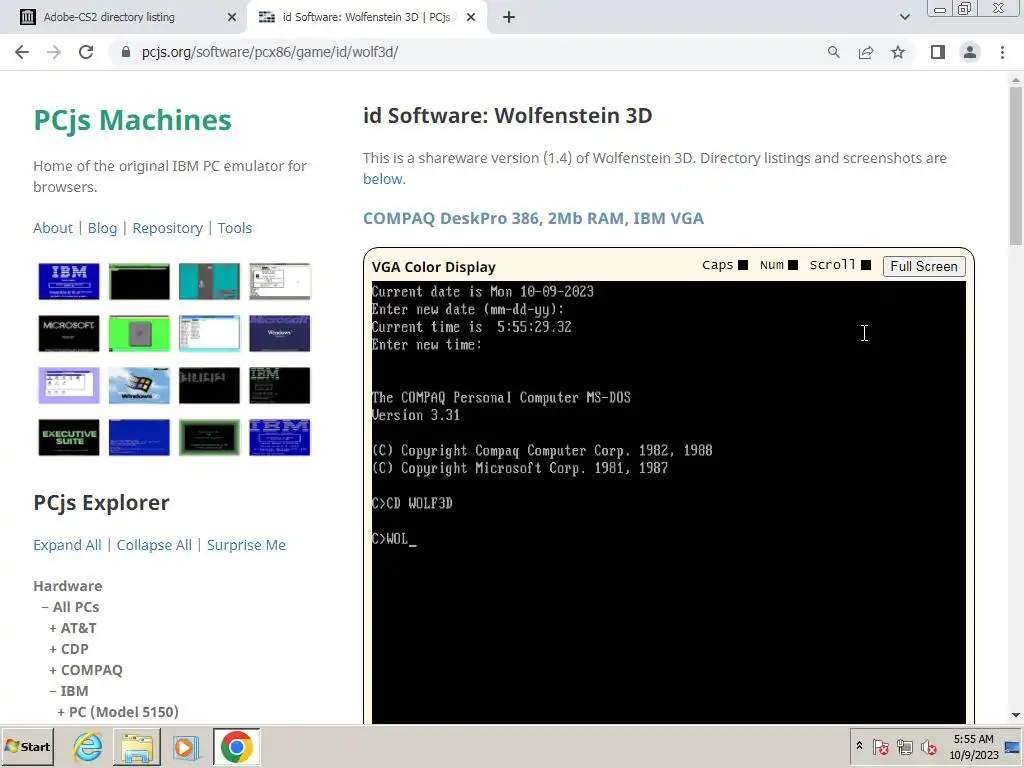Show hidden system tray icons
This screenshot has width=1024, height=768.
tap(859, 746)
